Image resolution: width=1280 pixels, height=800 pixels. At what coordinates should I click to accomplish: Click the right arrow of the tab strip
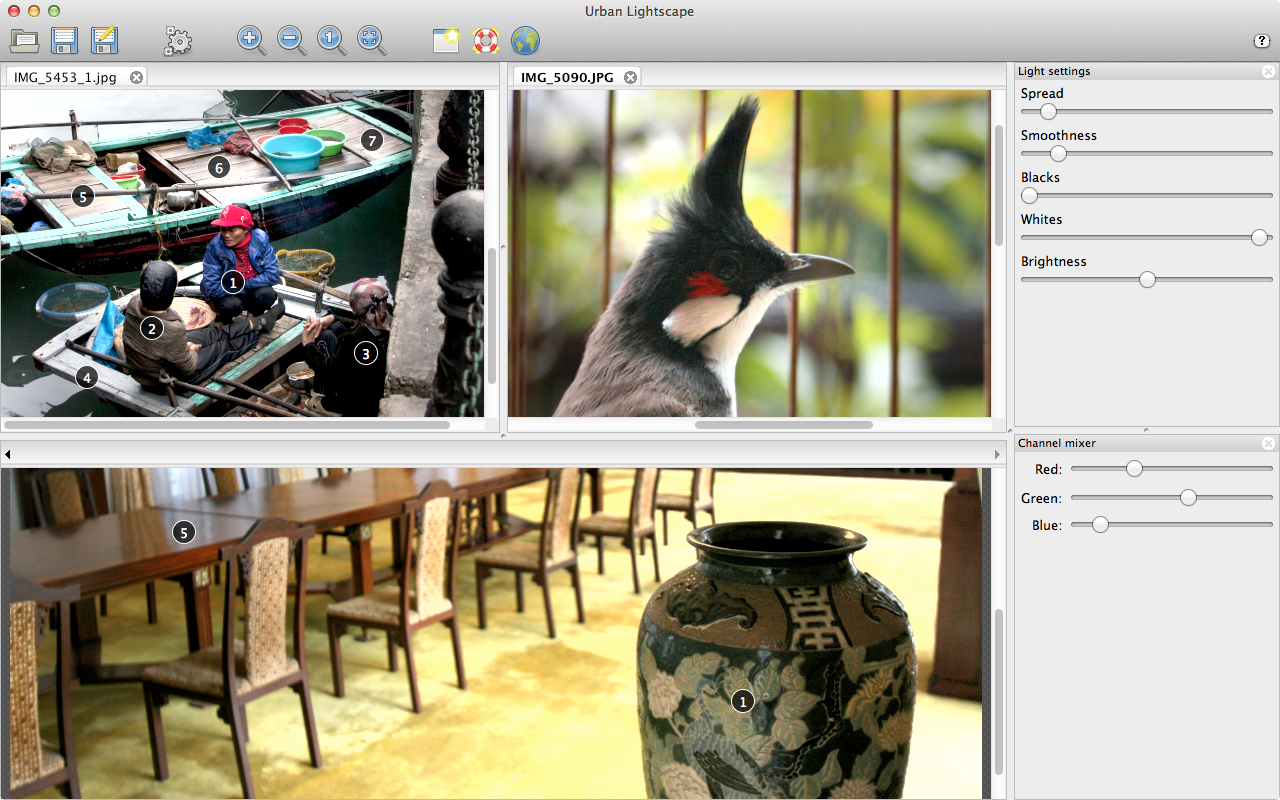[x=996, y=455]
